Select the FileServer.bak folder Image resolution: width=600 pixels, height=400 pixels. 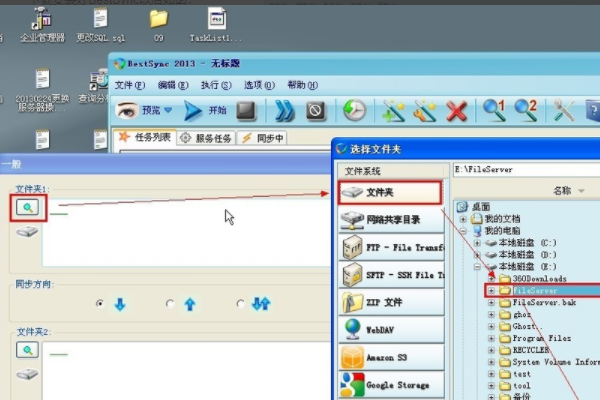click(544, 302)
